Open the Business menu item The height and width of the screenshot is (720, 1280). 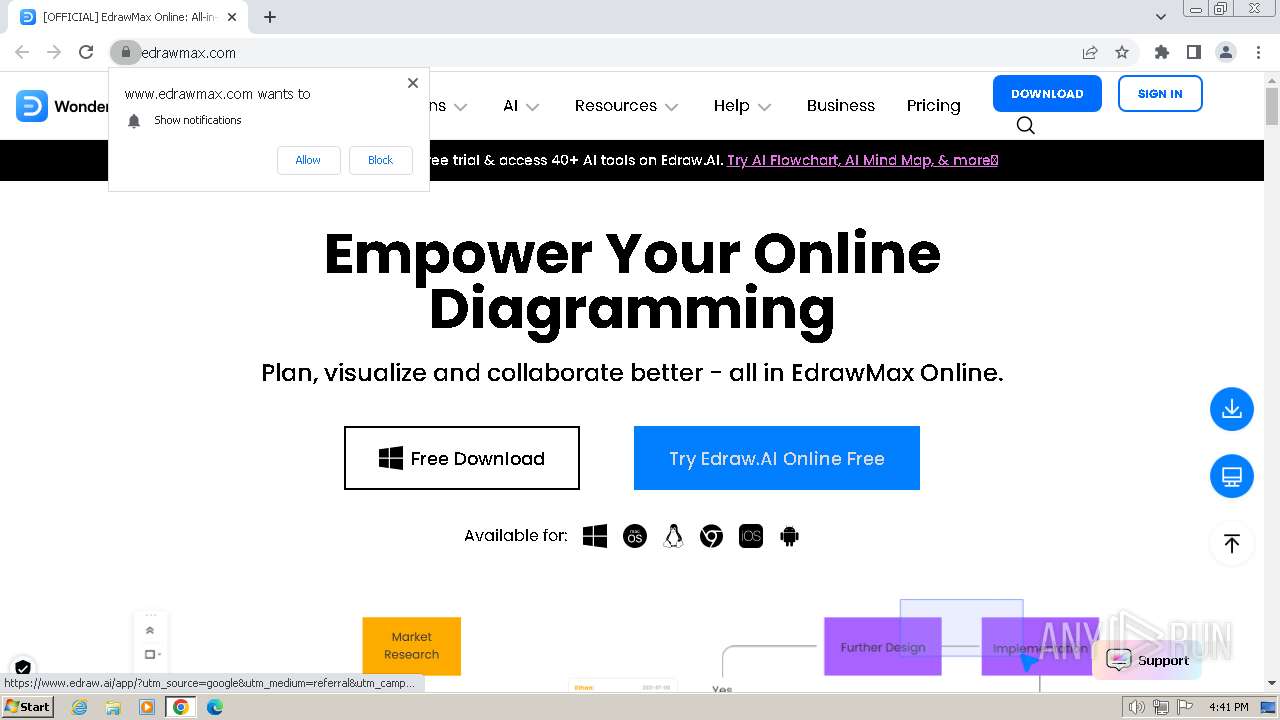[841, 105]
